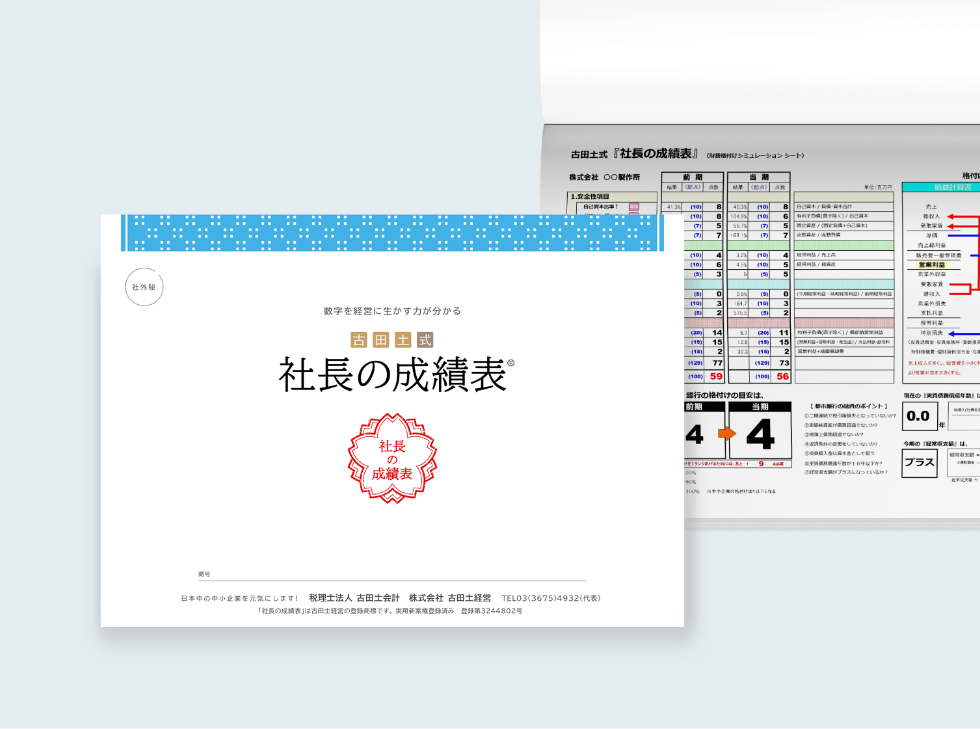The width and height of the screenshot is (980, 729).
Task: Click the プラス cash flow result box
Action: click(x=919, y=462)
